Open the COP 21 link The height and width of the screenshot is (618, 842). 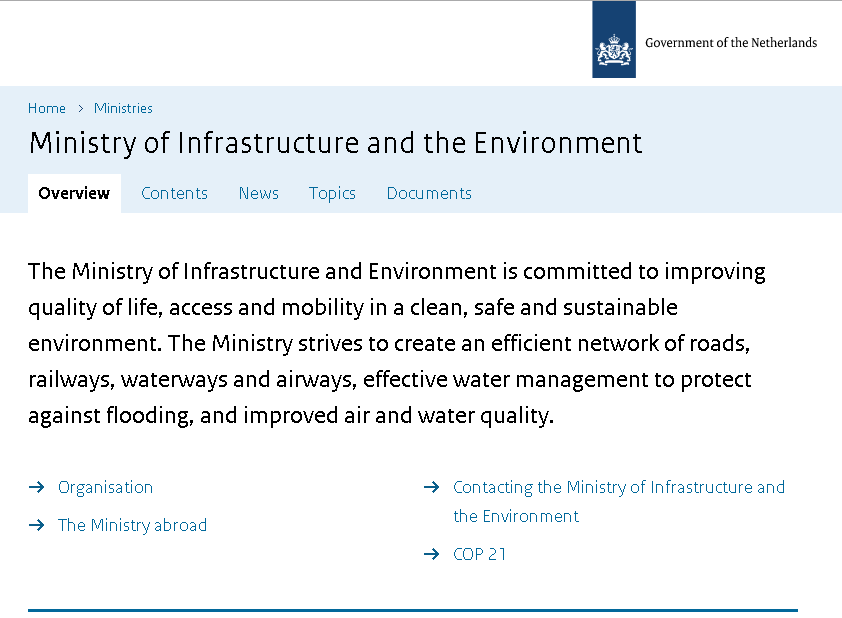pos(480,554)
